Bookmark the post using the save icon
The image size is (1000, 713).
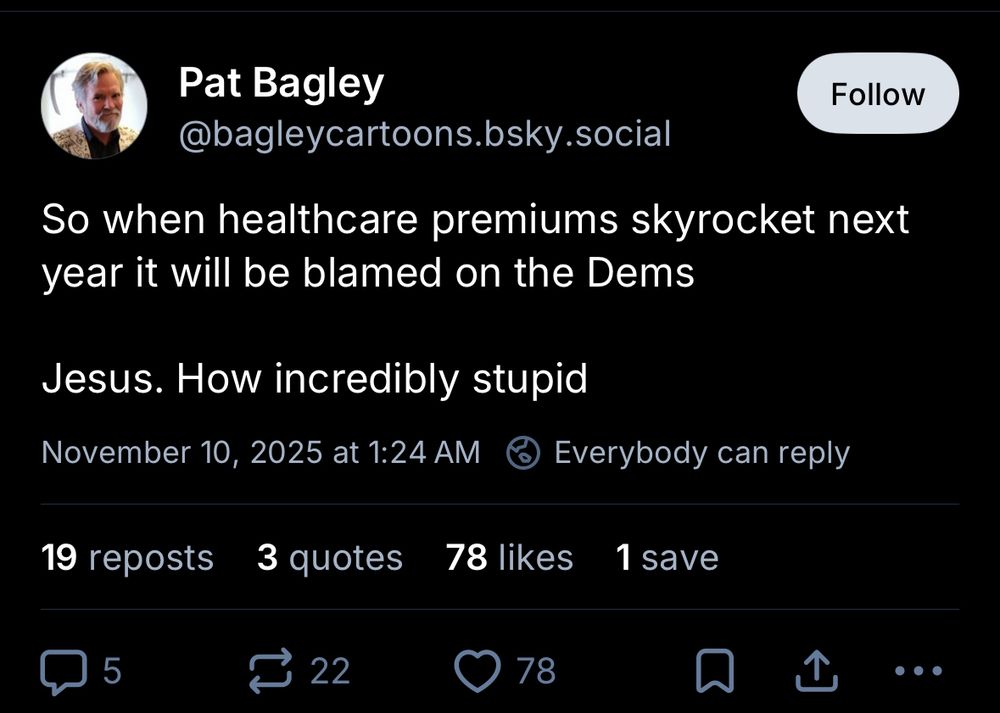[x=714, y=672]
